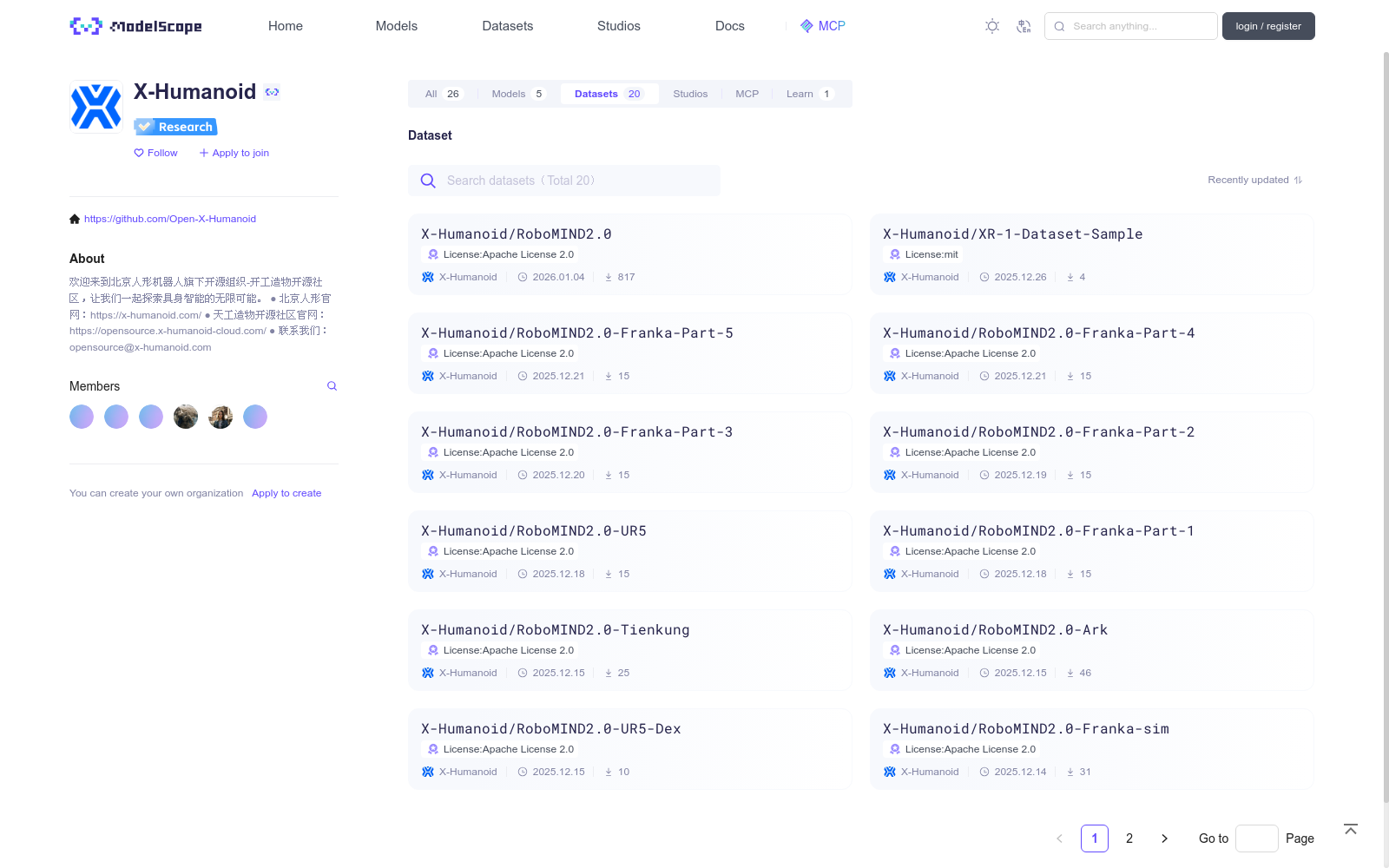Open the GitHub Open-X-Humanoid link
This screenshot has width=1389, height=868.
pos(170,219)
